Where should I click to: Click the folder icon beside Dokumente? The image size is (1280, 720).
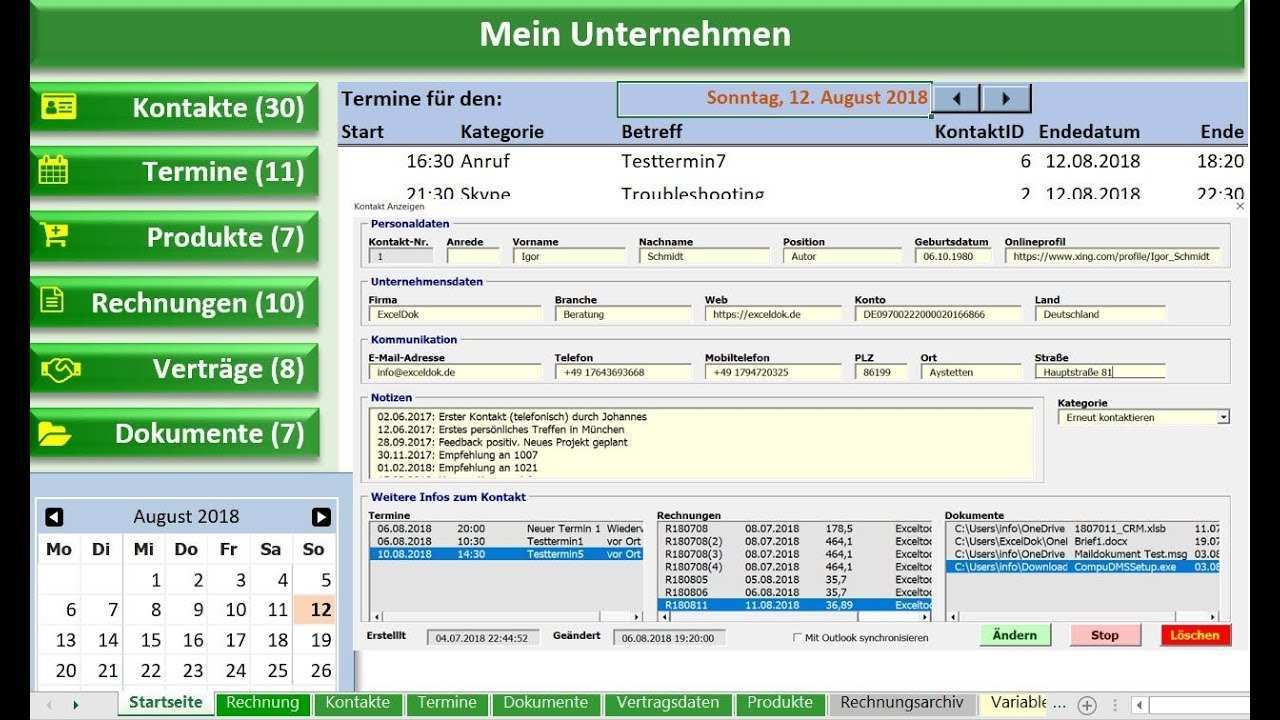click(x=54, y=433)
